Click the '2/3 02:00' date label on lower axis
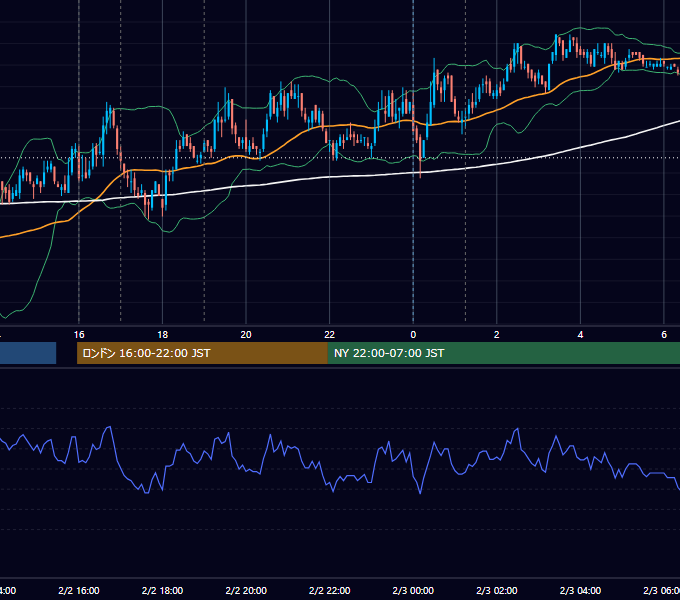Image resolution: width=680 pixels, height=600 pixels. (497, 590)
